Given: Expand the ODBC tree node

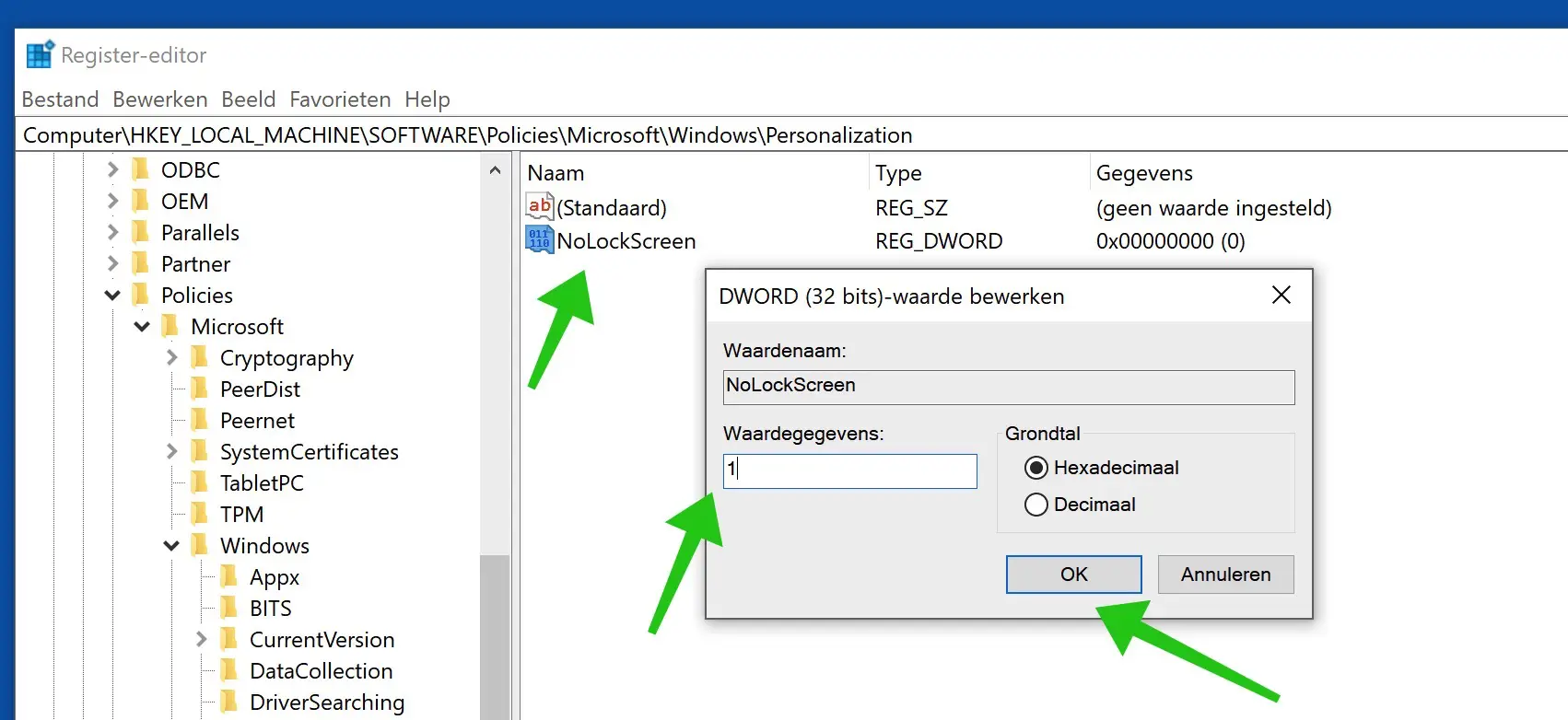Looking at the screenshot, I should point(112,169).
